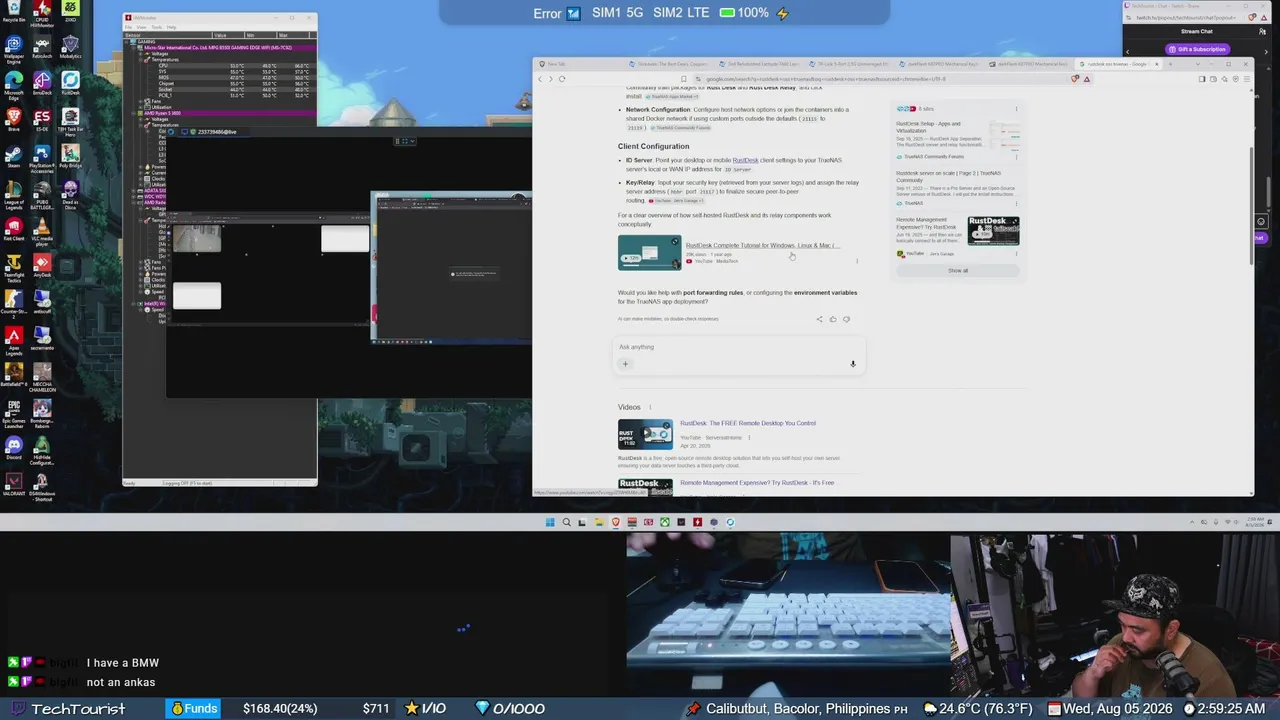Open the Wallpaper Engine desktop shortcut
Viewport: 1280px width, 720px height.
(14, 50)
